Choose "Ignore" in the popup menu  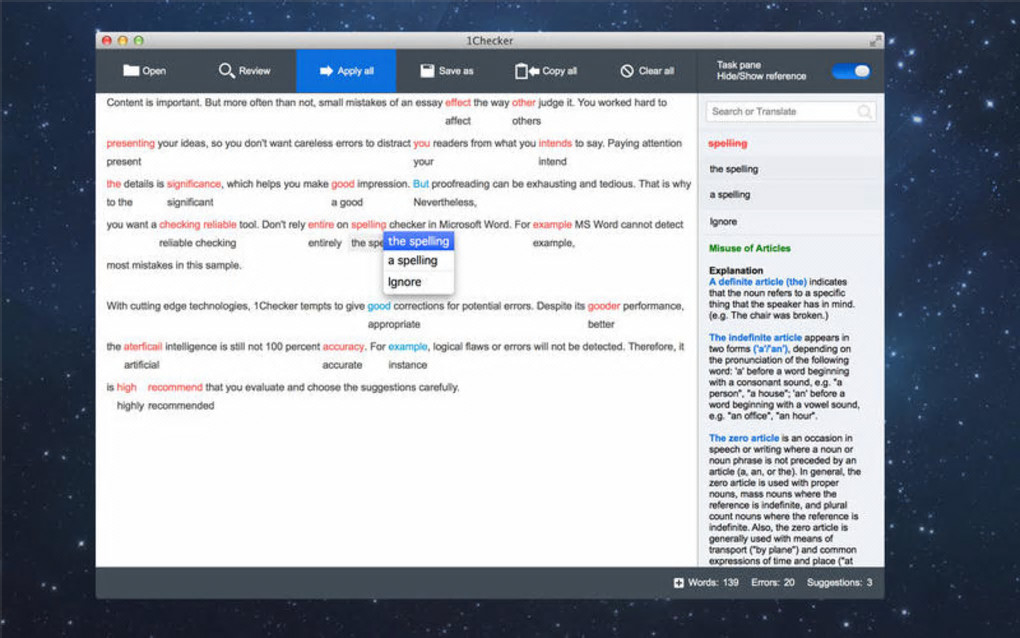click(418, 282)
